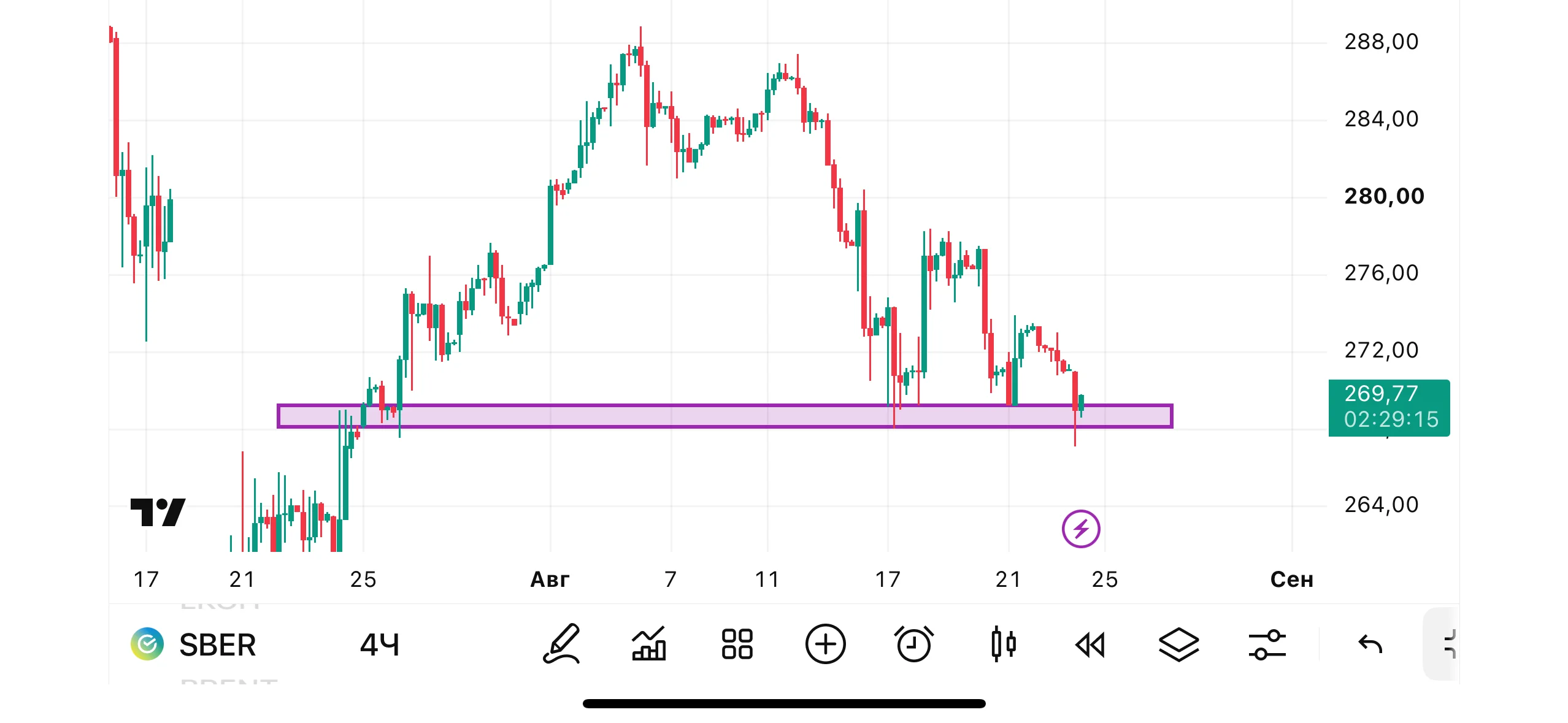Click the Сен month axis label
This screenshot has width=1568, height=723.
pos(1292,580)
